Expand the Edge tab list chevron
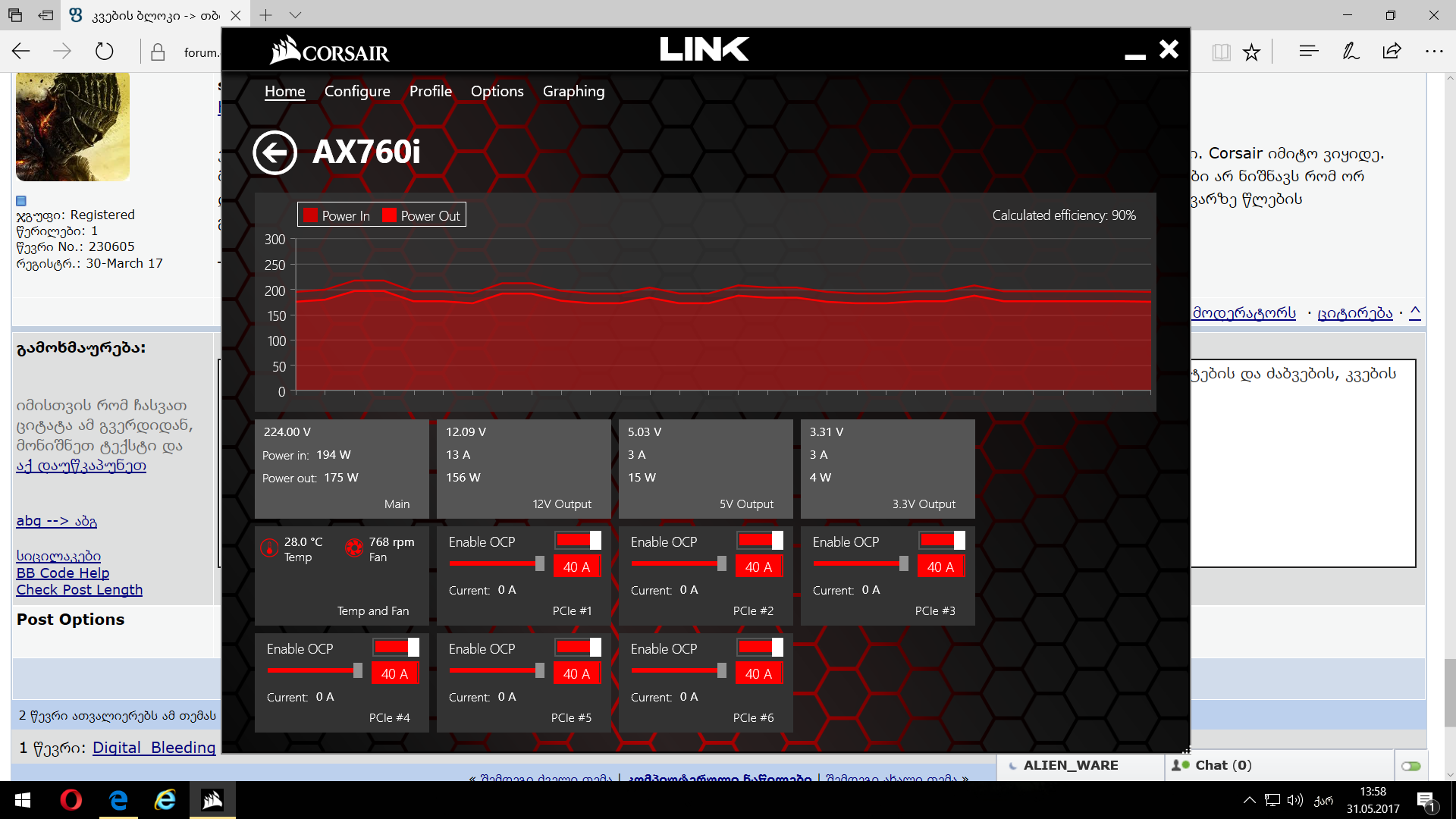This screenshot has height=819, width=1456. point(296,15)
